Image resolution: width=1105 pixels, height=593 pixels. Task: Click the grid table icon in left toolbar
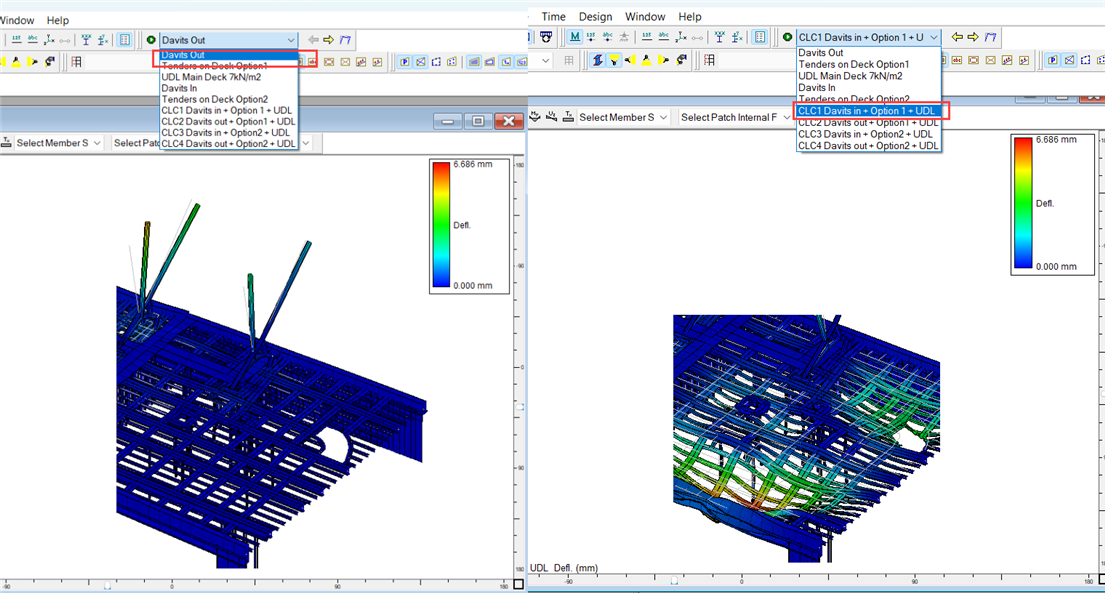click(x=77, y=61)
